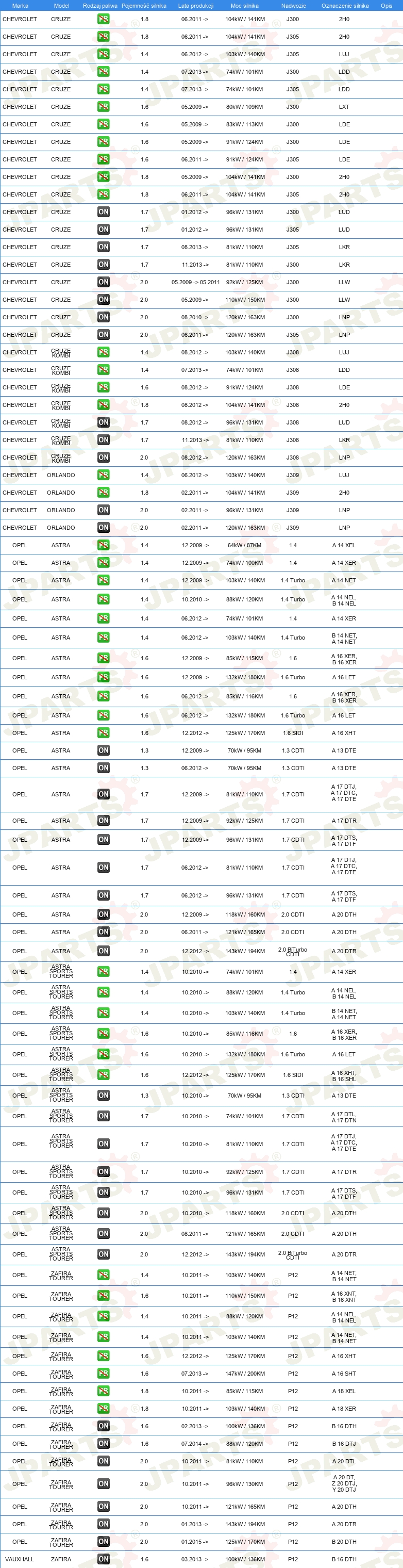This screenshot has height=1568, width=403.
Task: Click the 'Opis' column header
Action: 387,6
